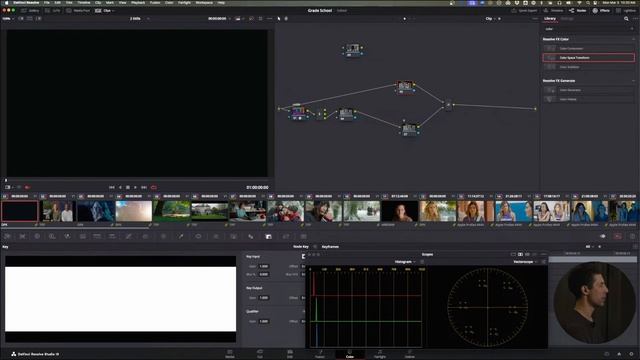Viewport: 640px width, 360px height.
Task: Switch to the Library tab in Effects
Action: [x=550, y=19]
